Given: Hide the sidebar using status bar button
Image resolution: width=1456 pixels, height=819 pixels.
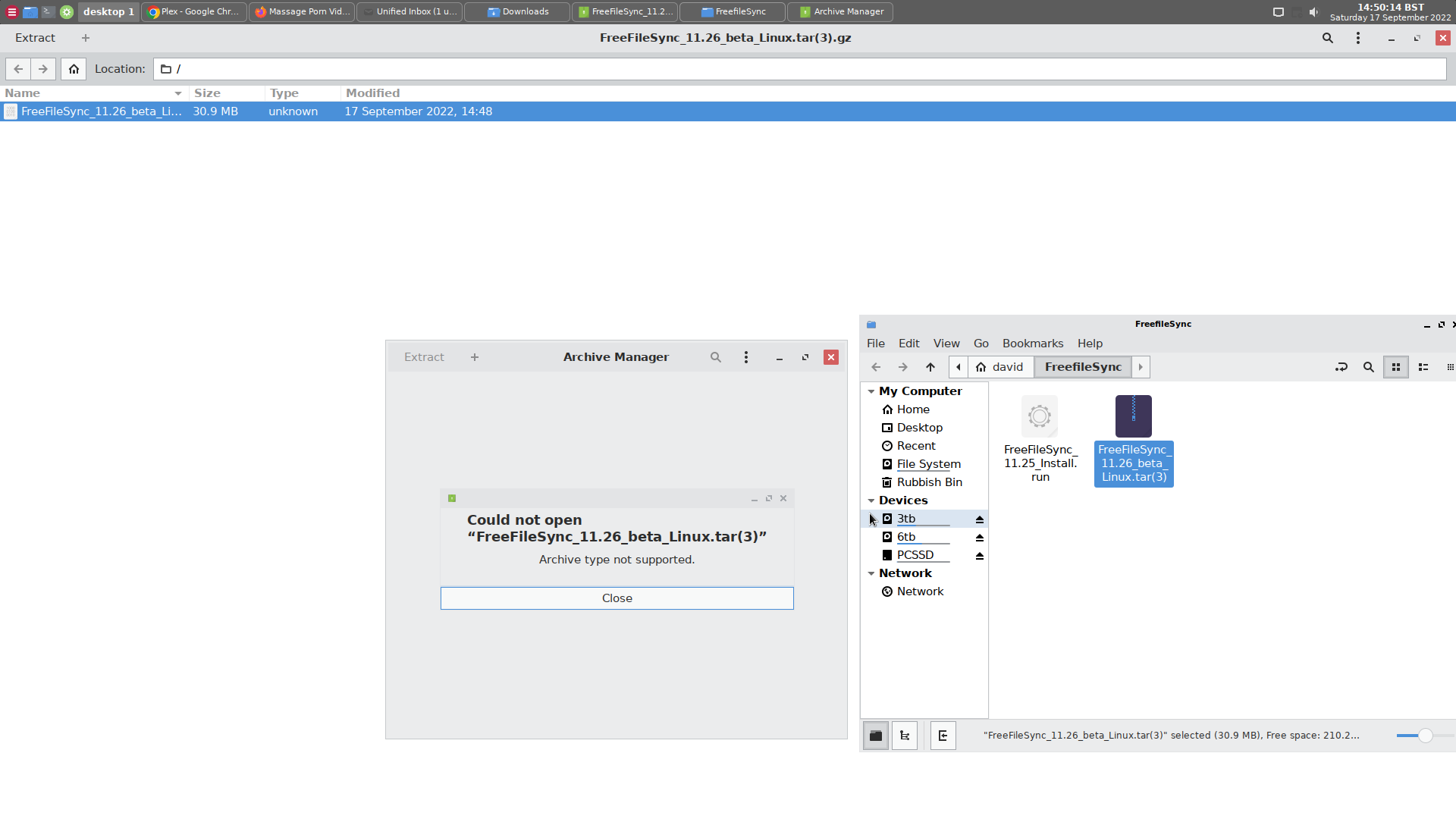Looking at the screenshot, I should pos(943,736).
